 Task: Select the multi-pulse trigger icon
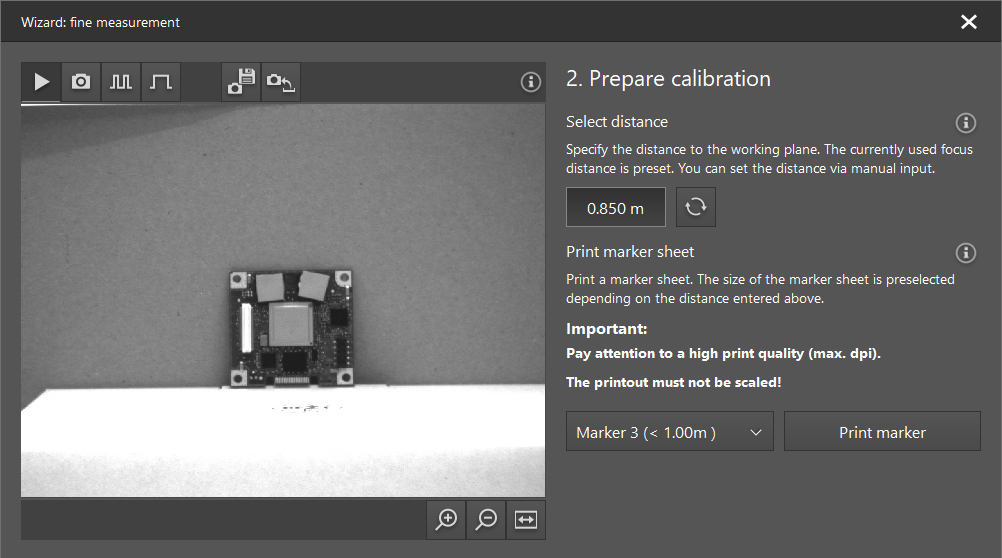(121, 82)
